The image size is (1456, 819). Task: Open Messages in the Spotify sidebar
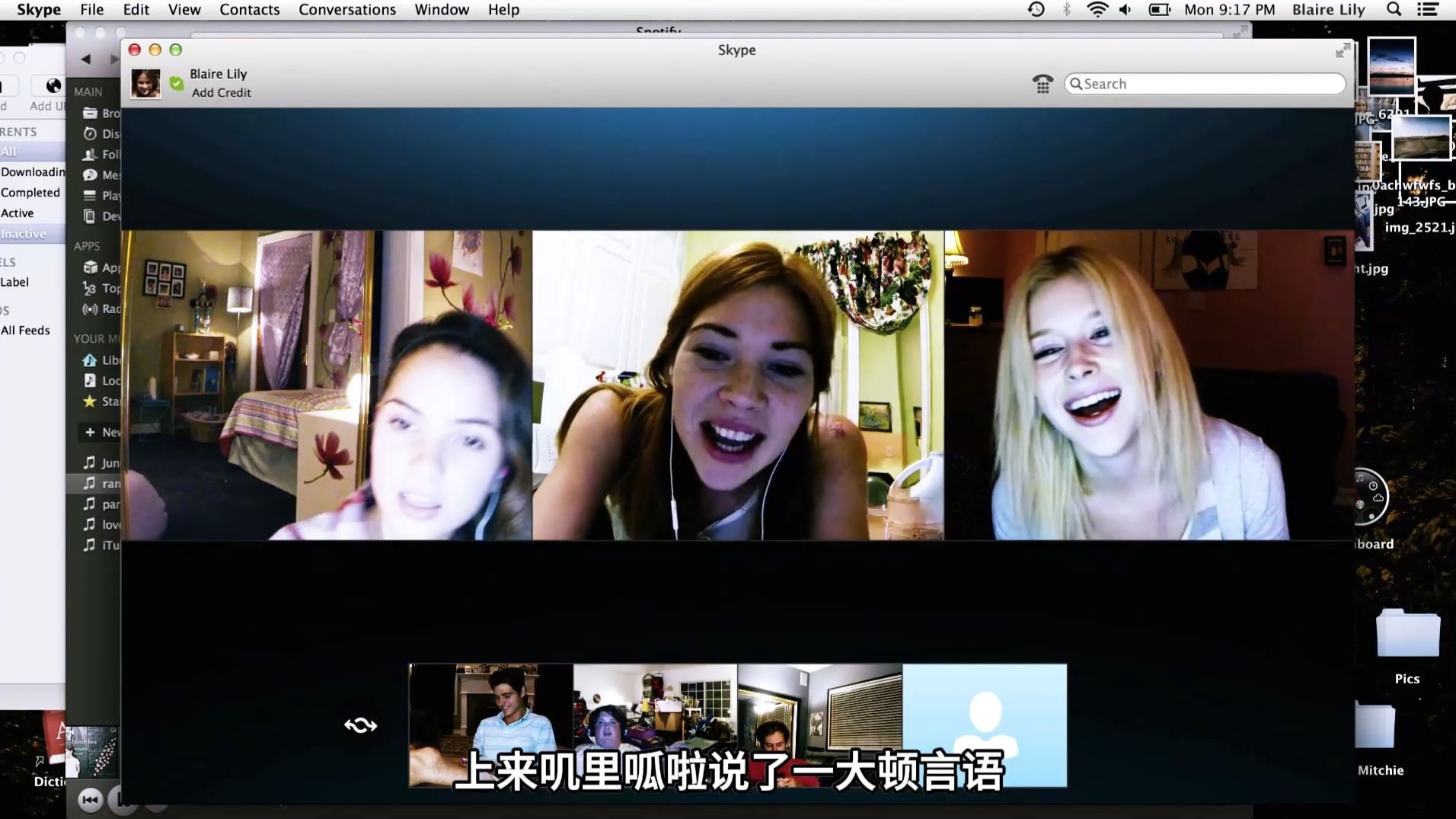pyautogui.click(x=101, y=175)
